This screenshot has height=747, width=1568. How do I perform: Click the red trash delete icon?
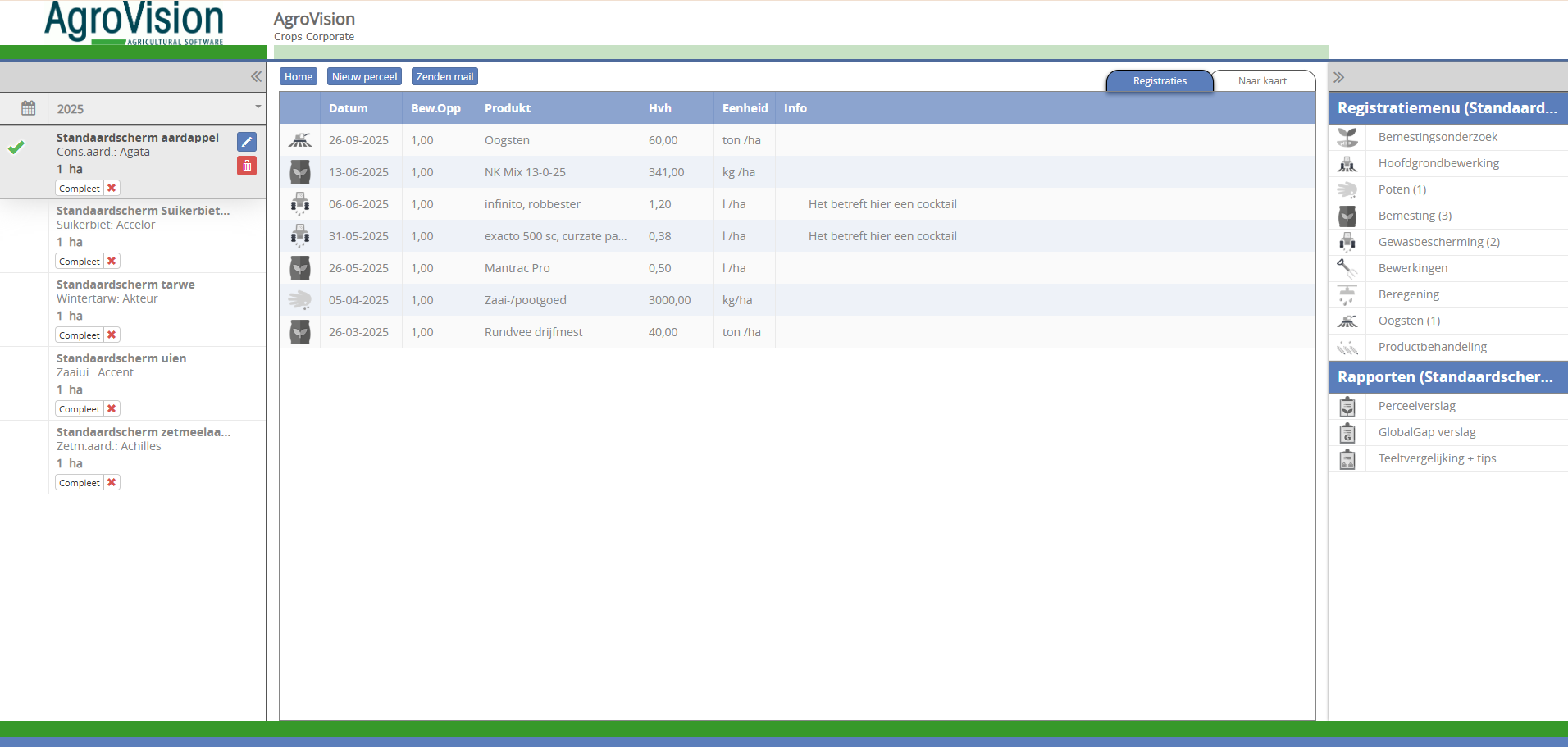(247, 166)
